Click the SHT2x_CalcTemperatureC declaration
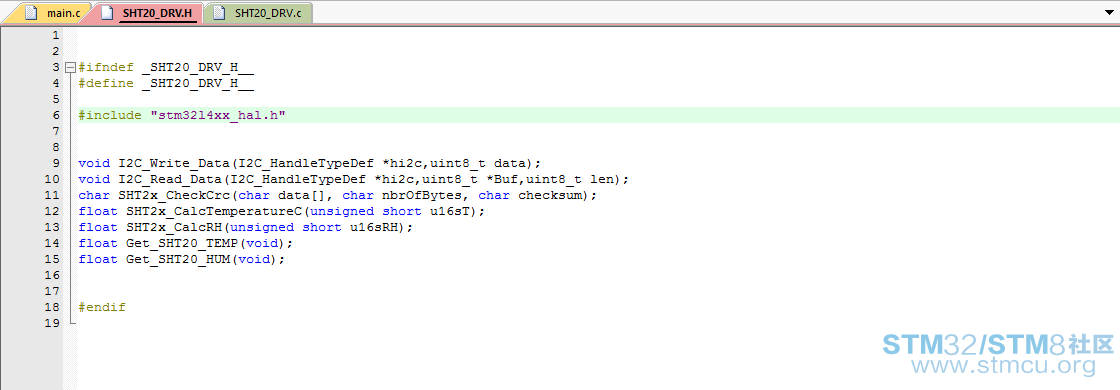The height and width of the screenshot is (390, 1120). coord(281,211)
